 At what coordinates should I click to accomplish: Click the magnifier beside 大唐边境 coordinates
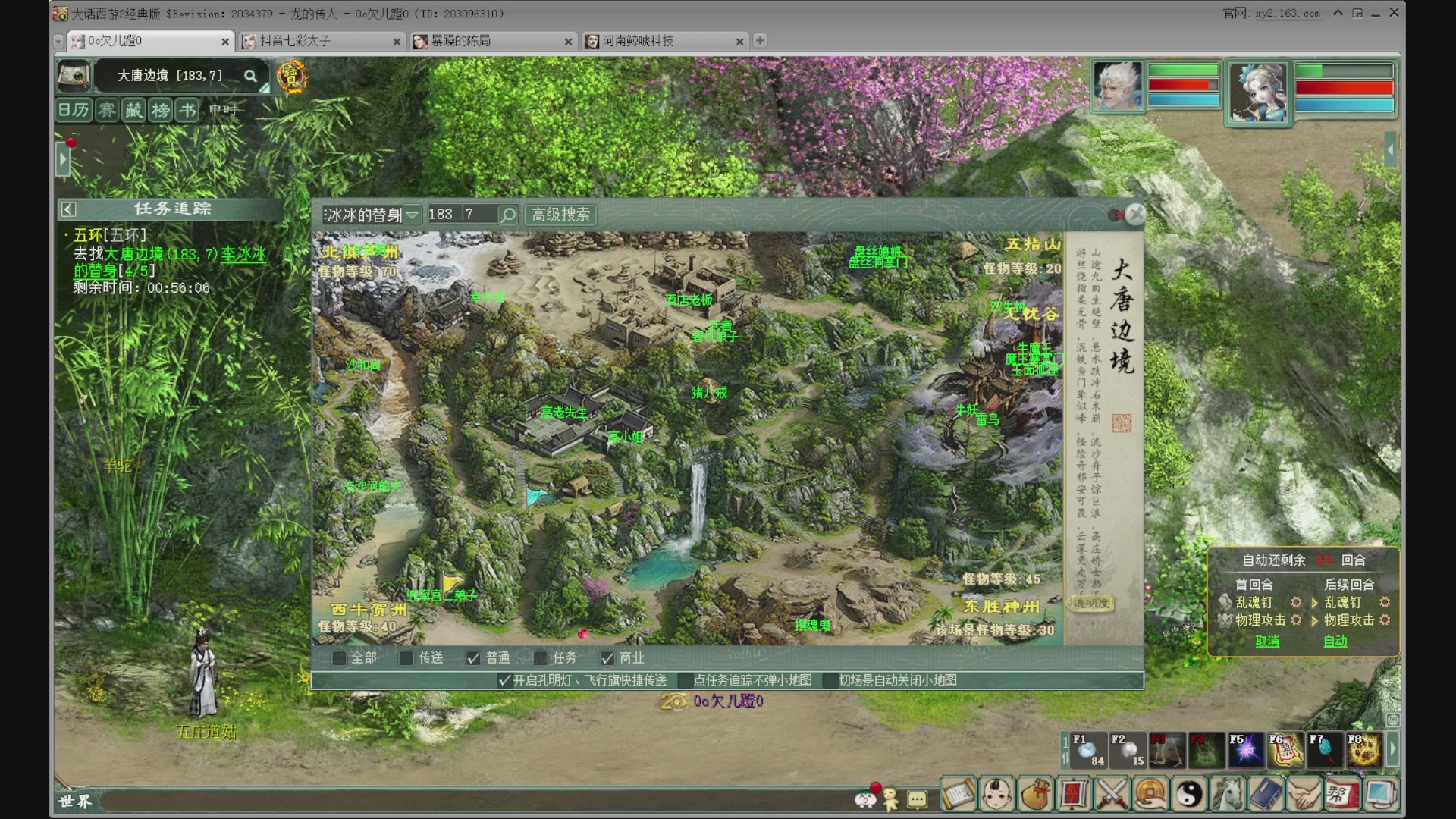[250, 76]
